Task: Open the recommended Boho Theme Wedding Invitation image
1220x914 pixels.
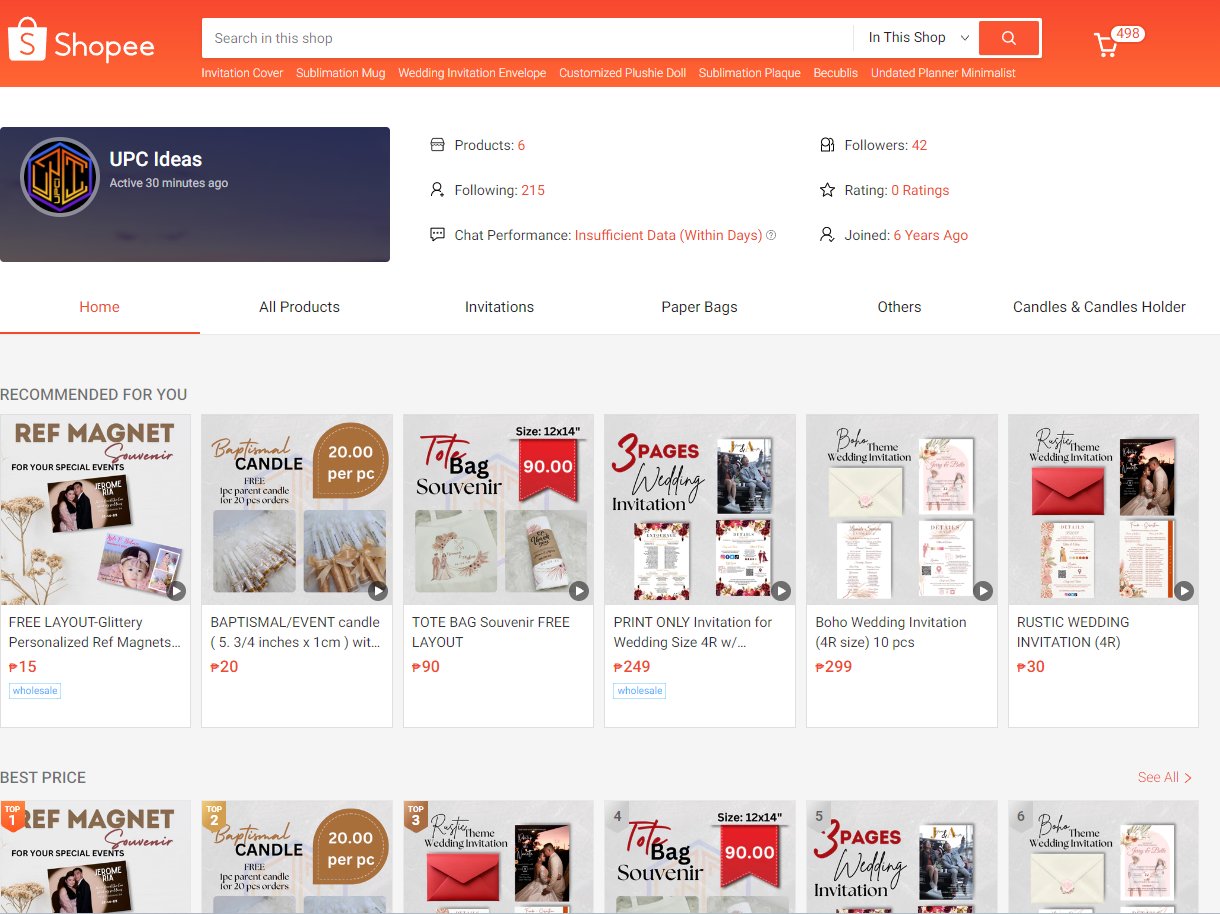Action: tap(902, 509)
